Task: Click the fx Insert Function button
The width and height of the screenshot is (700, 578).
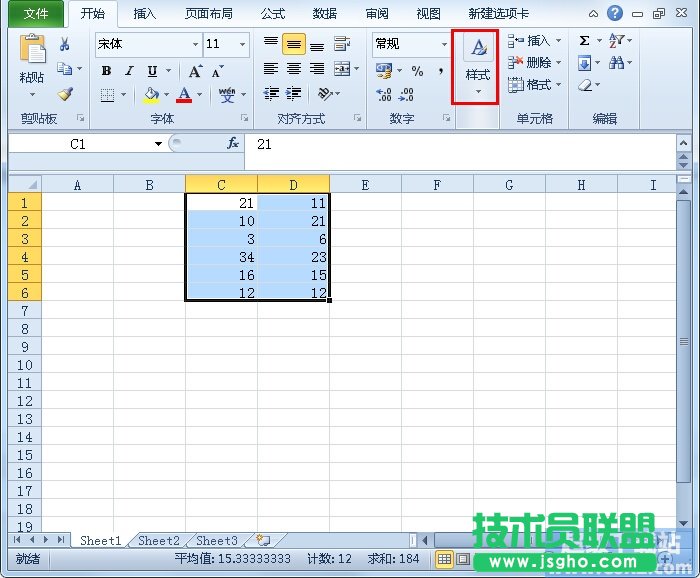Action: pyautogui.click(x=233, y=144)
